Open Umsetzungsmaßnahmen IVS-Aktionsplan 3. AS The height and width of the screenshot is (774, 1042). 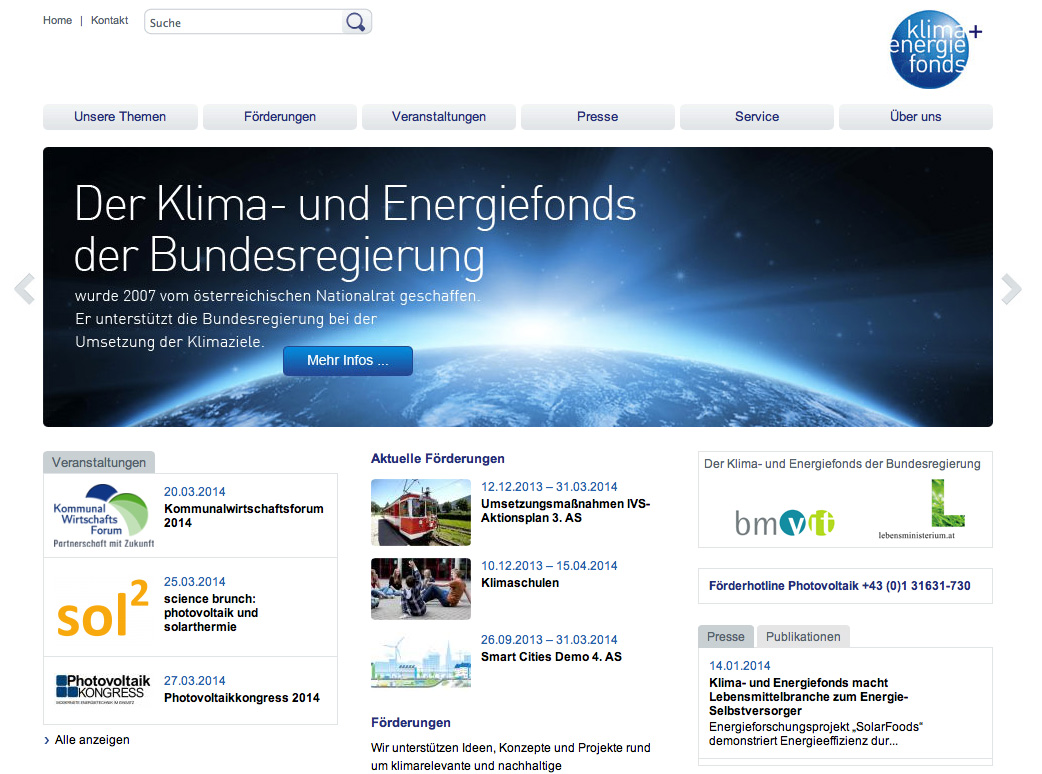pyautogui.click(x=566, y=511)
